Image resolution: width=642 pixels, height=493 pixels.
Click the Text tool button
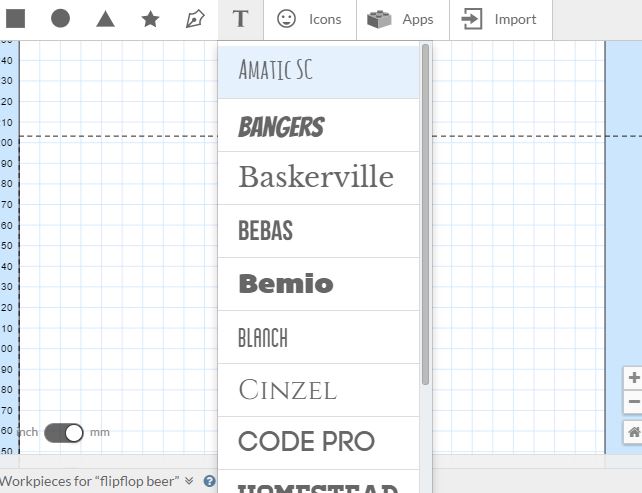click(240, 19)
